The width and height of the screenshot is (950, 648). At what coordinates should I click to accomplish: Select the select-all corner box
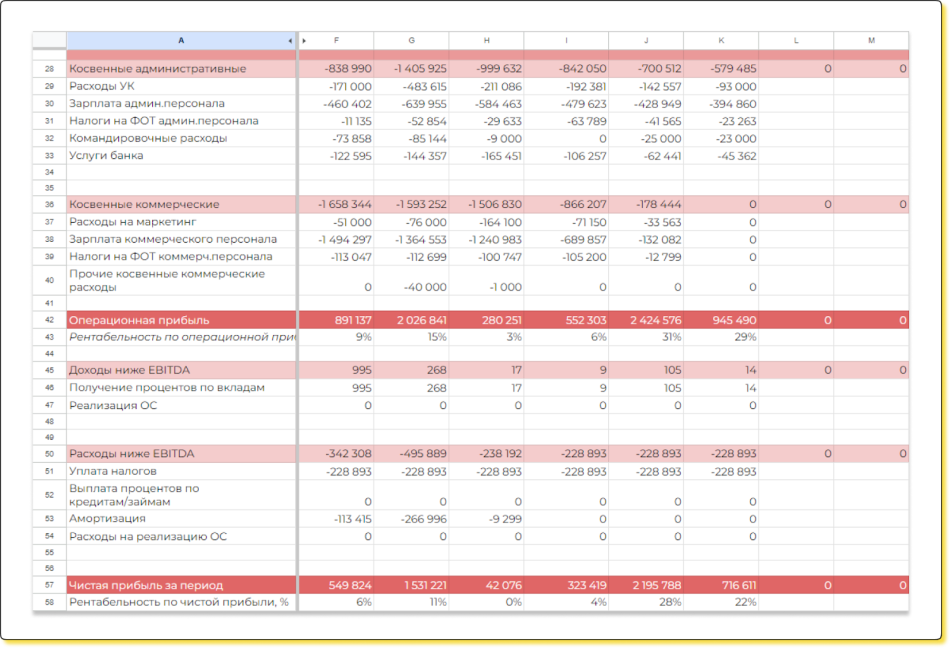pos(49,41)
